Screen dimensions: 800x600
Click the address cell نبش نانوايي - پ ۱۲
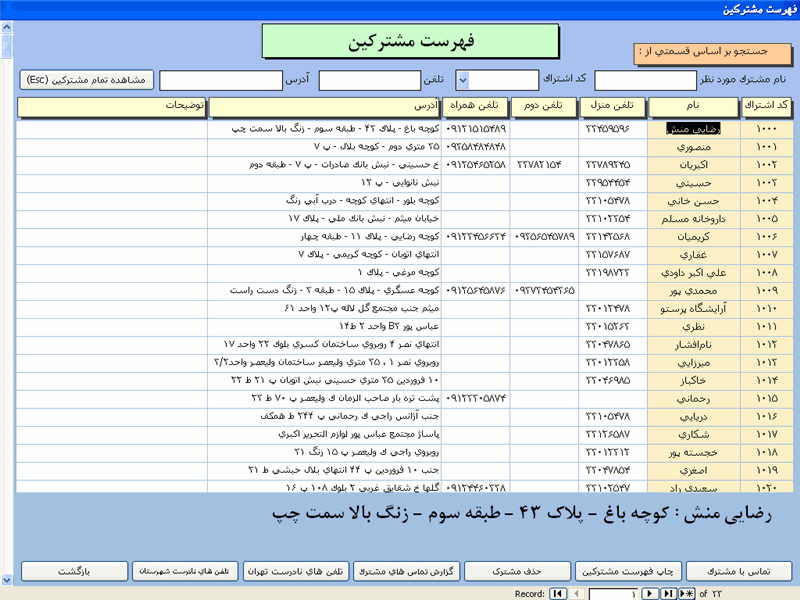coord(324,183)
